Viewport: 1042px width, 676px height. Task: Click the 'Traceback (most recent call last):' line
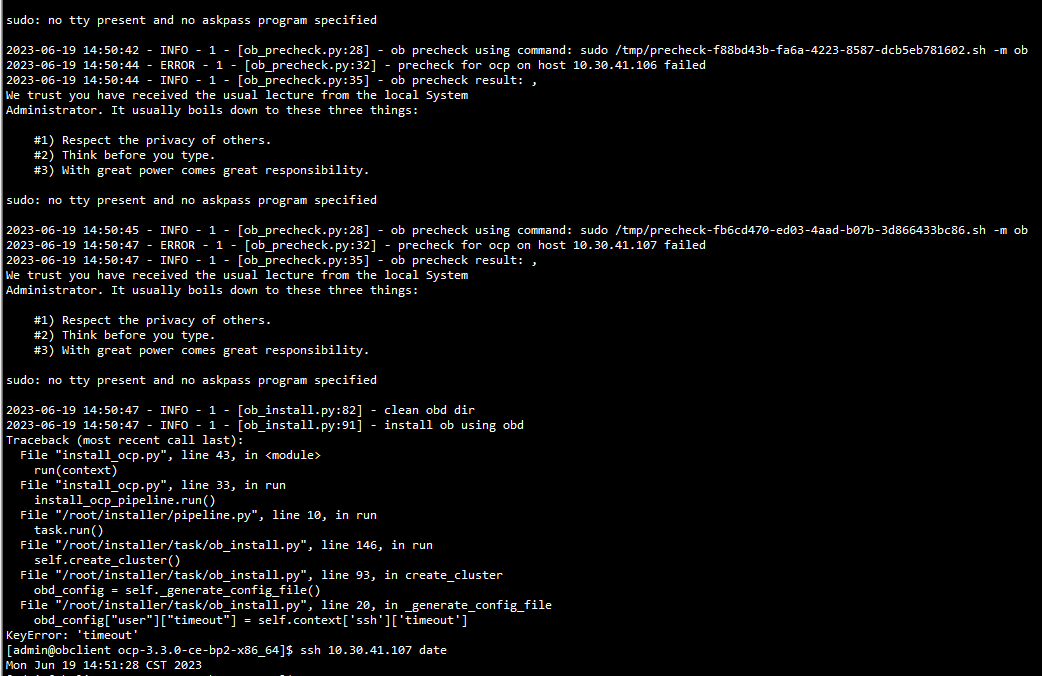(x=125, y=440)
